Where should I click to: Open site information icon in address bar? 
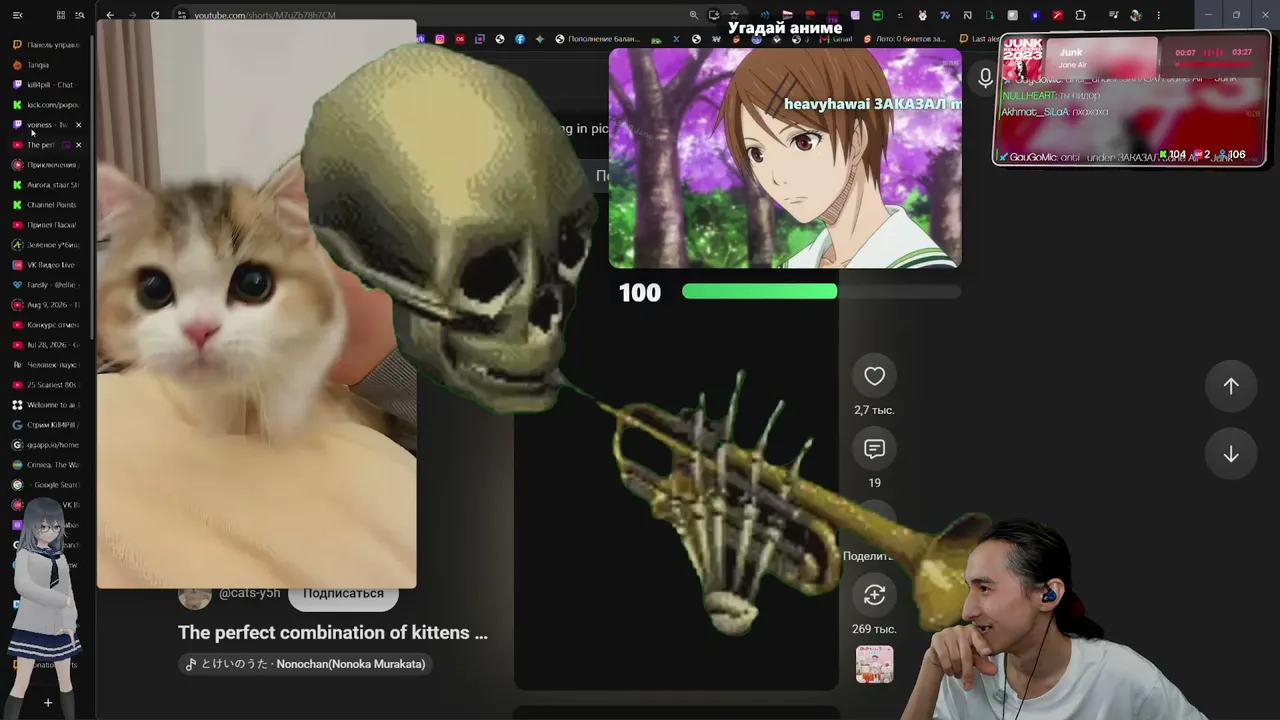click(181, 15)
